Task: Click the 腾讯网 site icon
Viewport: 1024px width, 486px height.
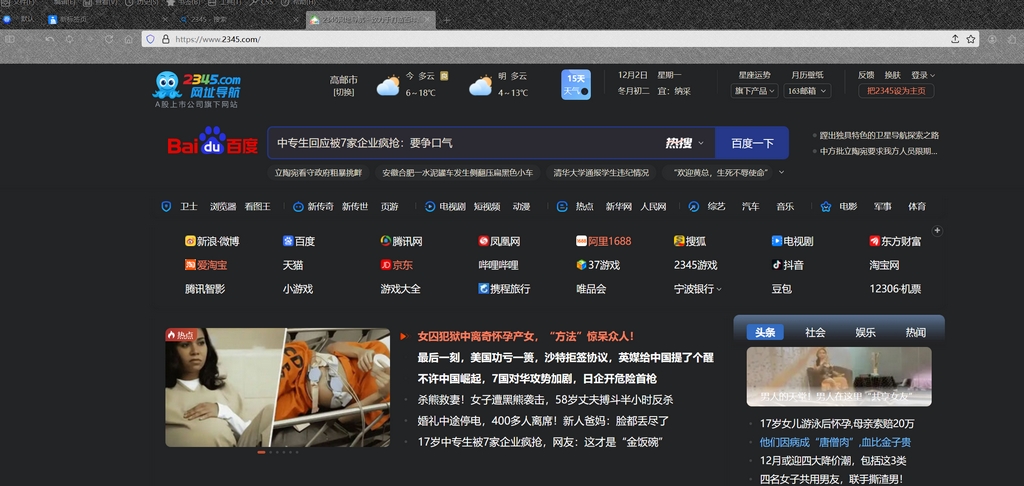Action: 386,241
